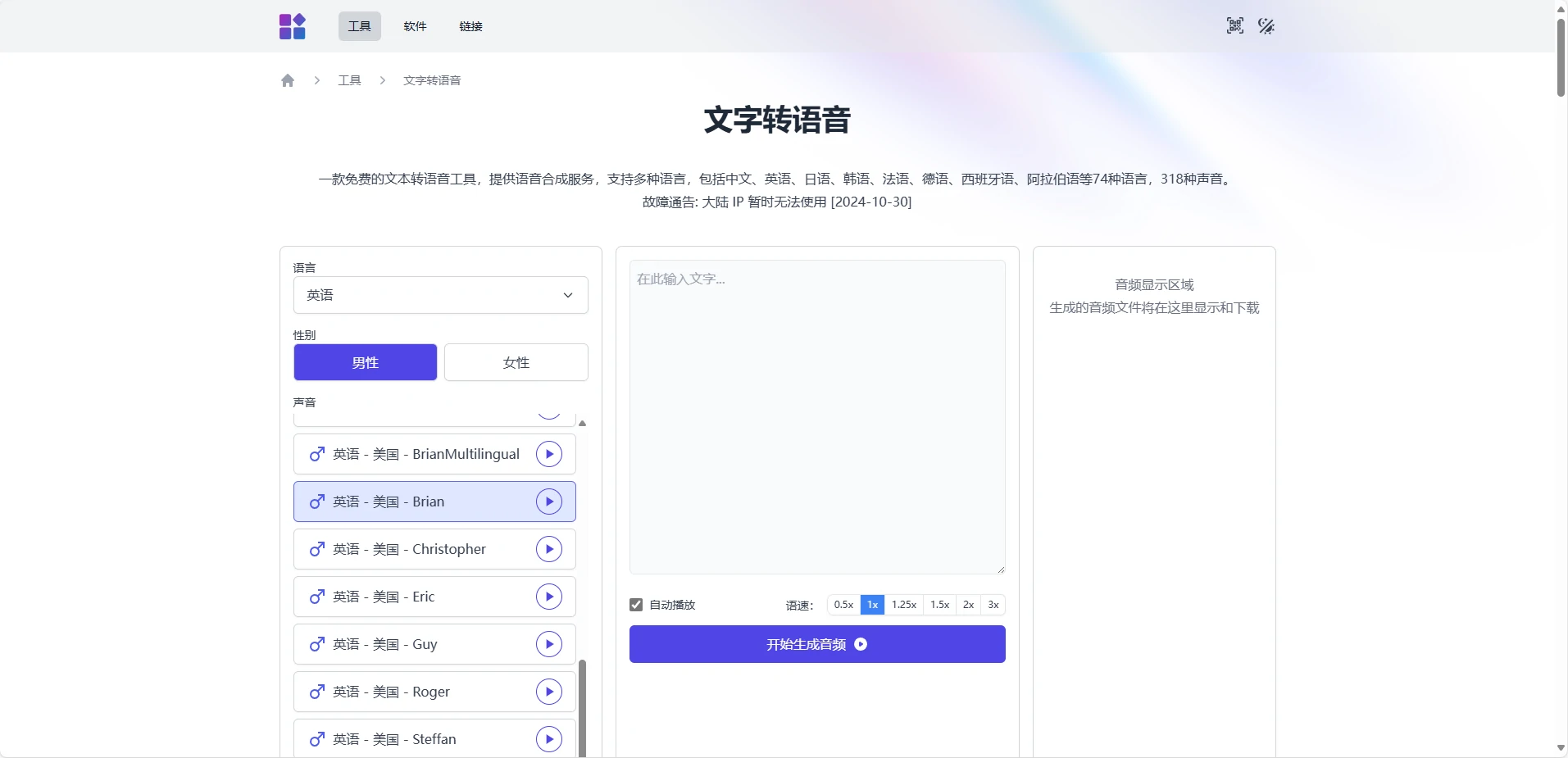
Task: Play the Guy voice preview
Action: pyautogui.click(x=548, y=643)
